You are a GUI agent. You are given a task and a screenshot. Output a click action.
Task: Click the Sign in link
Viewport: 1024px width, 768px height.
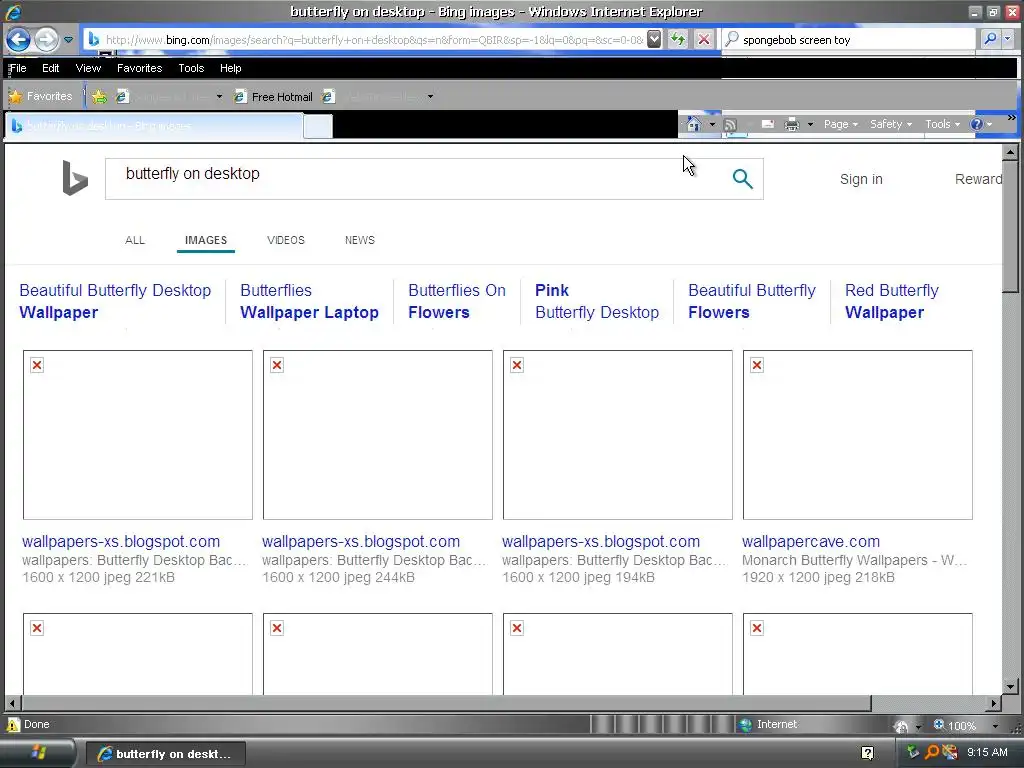861,179
